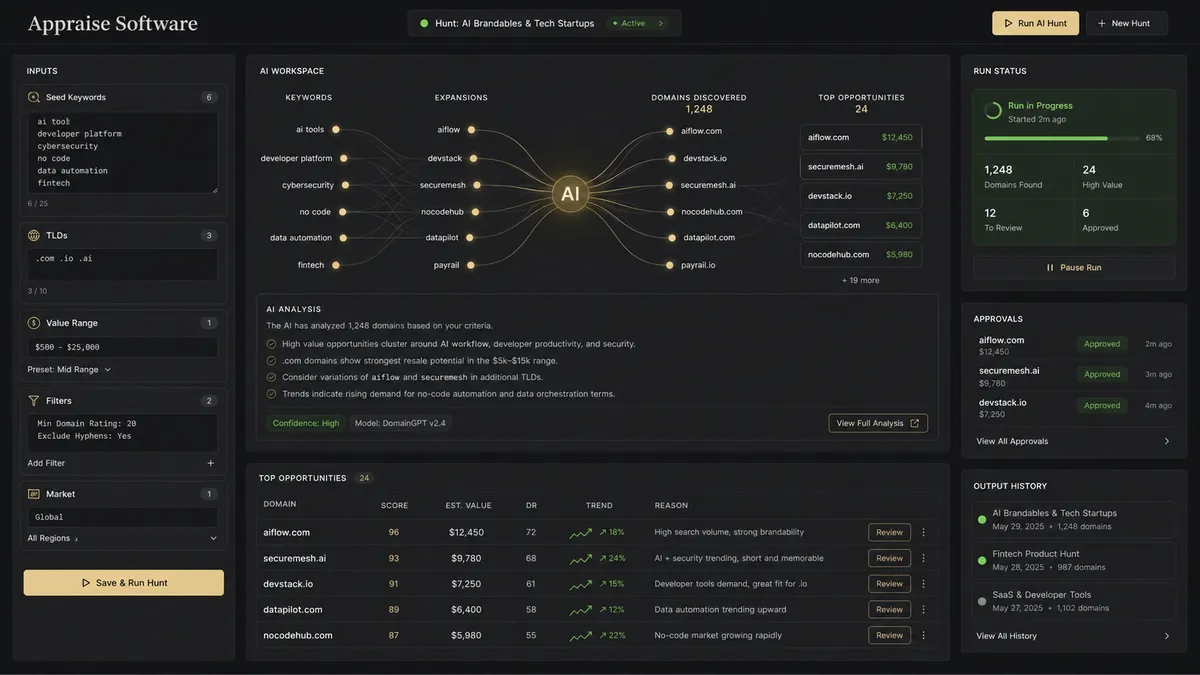Open AI Brandables & Tech Startups history entry
The width and height of the screenshot is (1200, 675).
[1074, 519]
